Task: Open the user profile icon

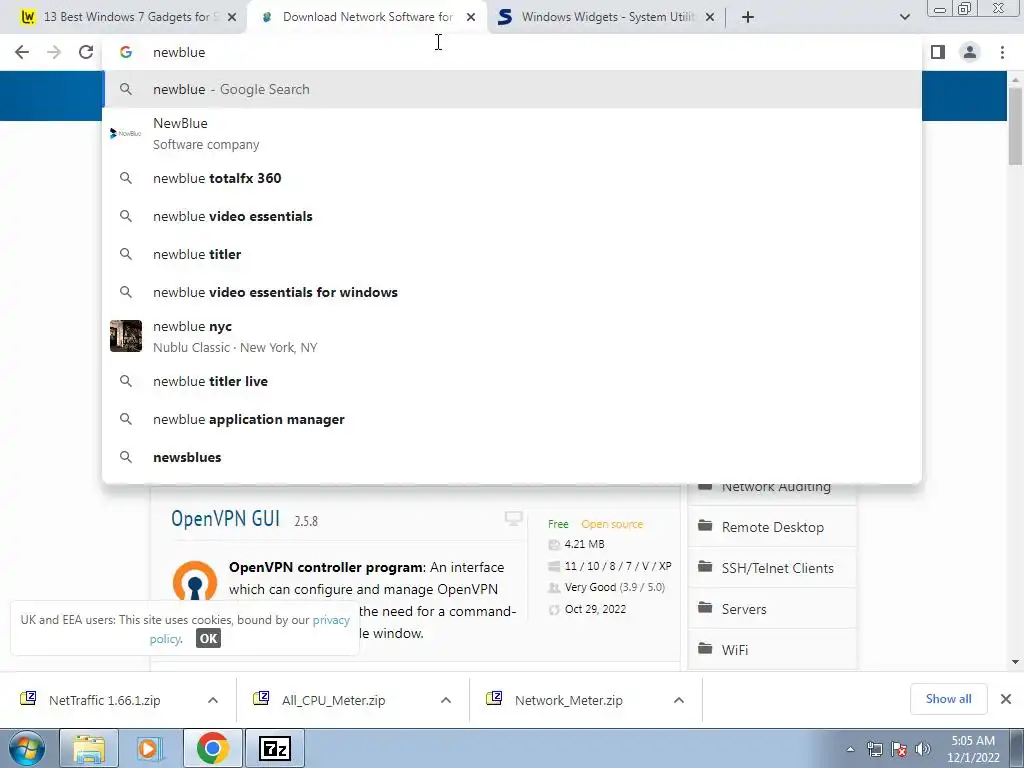Action: [970, 52]
